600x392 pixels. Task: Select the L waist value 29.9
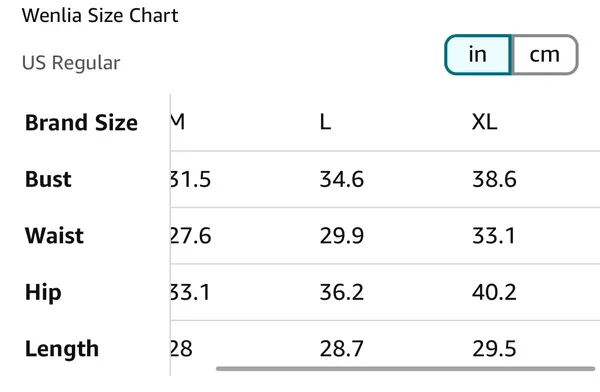[342, 235]
